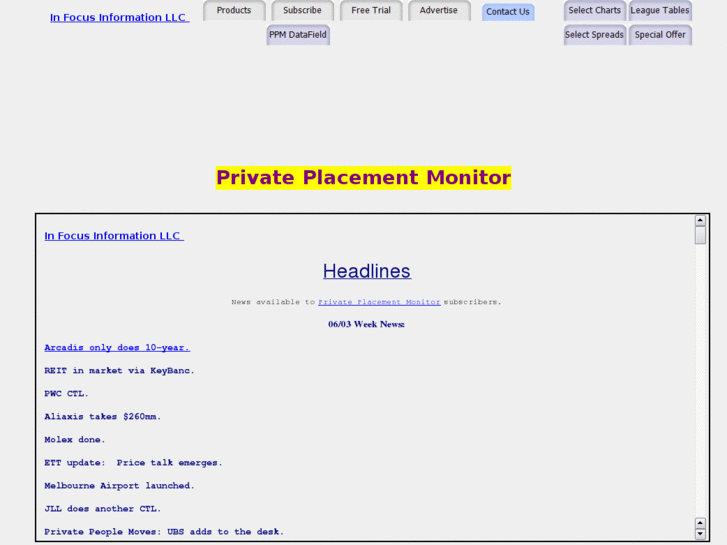727x545 pixels.
Task: Click the bottom scrollbar down arrow
Action: [700, 534]
